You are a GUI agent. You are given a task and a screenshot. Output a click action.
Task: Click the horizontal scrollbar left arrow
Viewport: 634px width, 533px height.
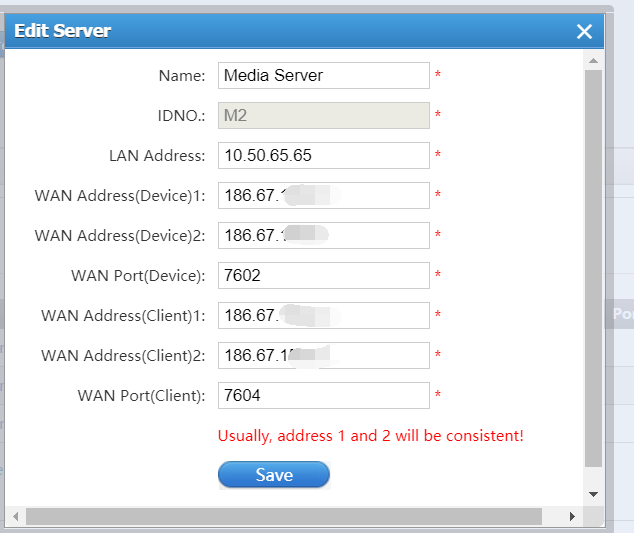click(16, 516)
